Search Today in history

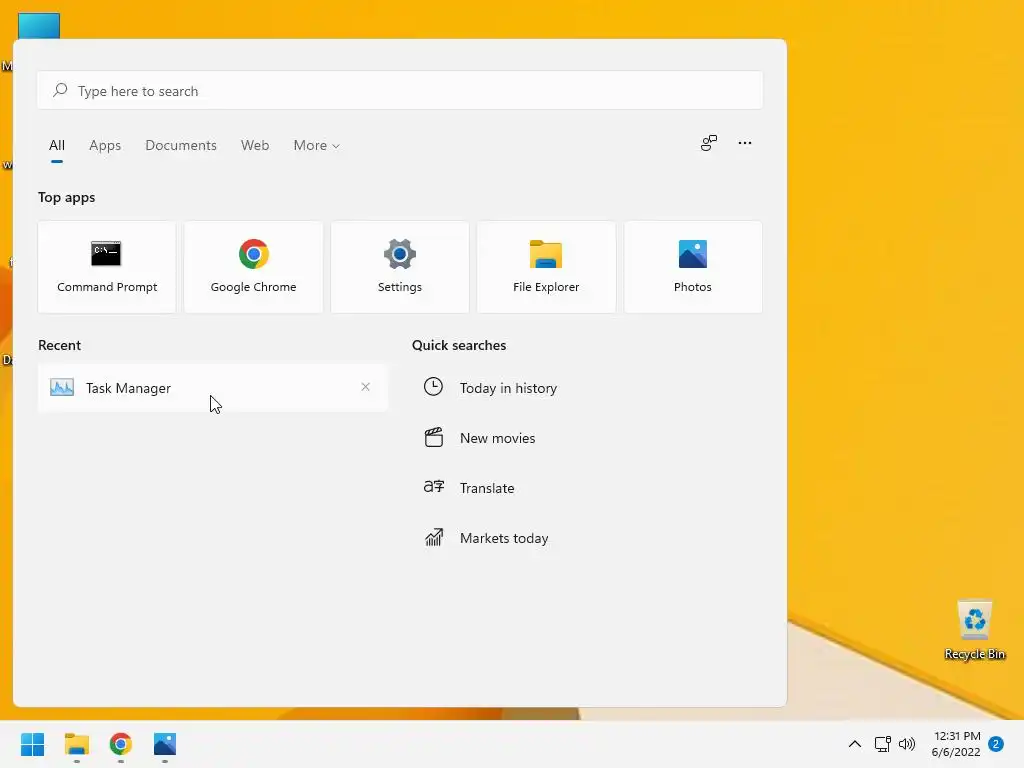[x=508, y=388]
